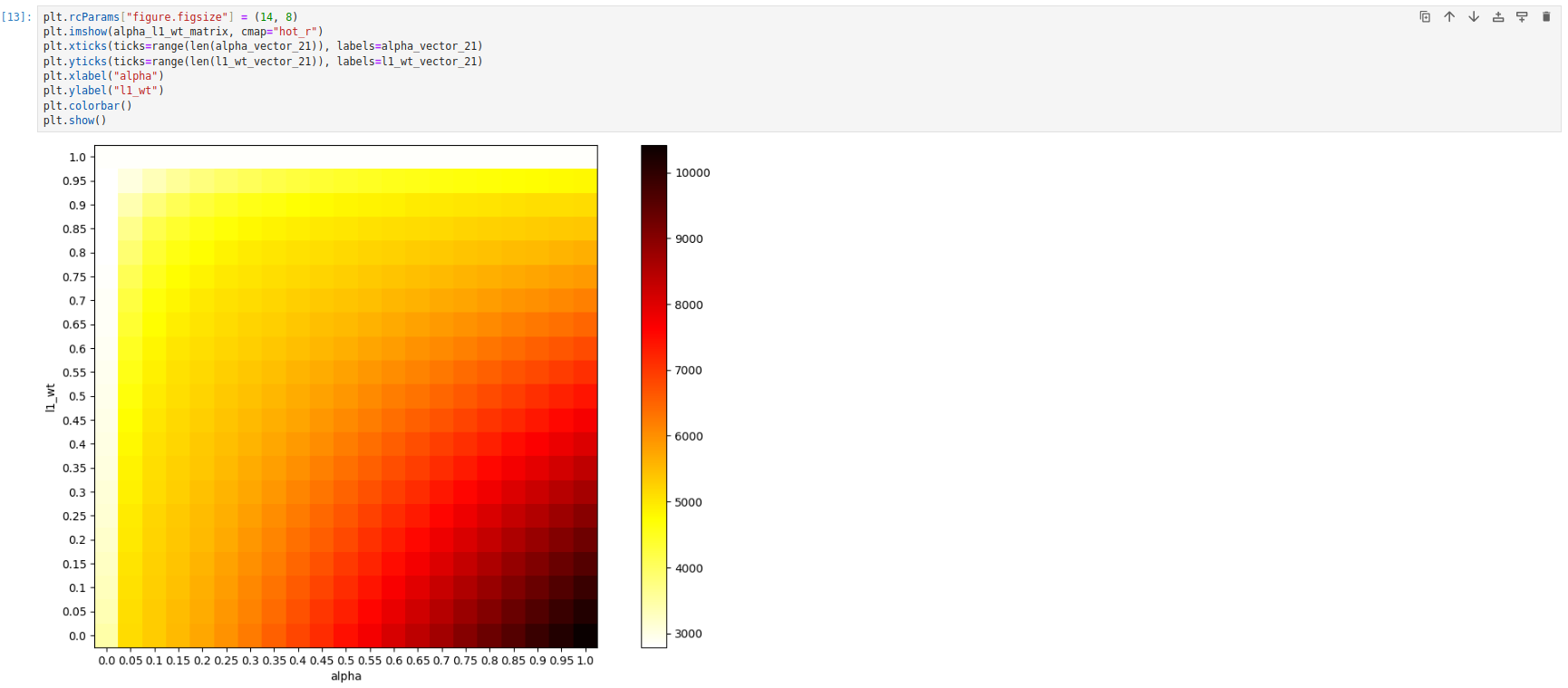Click the "hot_r" colormap string in code
Image resolution: width=1568 pixels, height=688 pixels.
click(295, 32)
